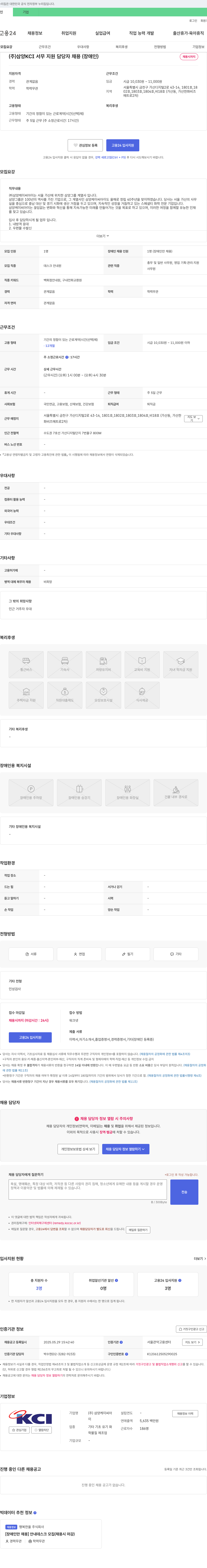The image size is (207, 1568).
Task: Click info icon beside 빅데이터 추천 정보
Action: pos(35,1513)
